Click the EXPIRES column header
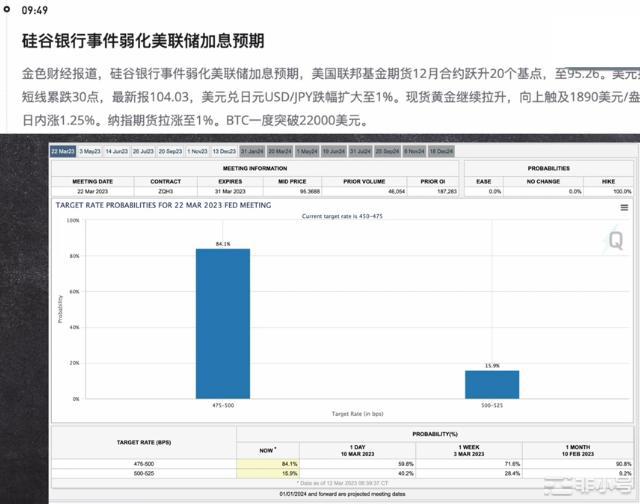The image size is (640, 504). click(230, 182)
